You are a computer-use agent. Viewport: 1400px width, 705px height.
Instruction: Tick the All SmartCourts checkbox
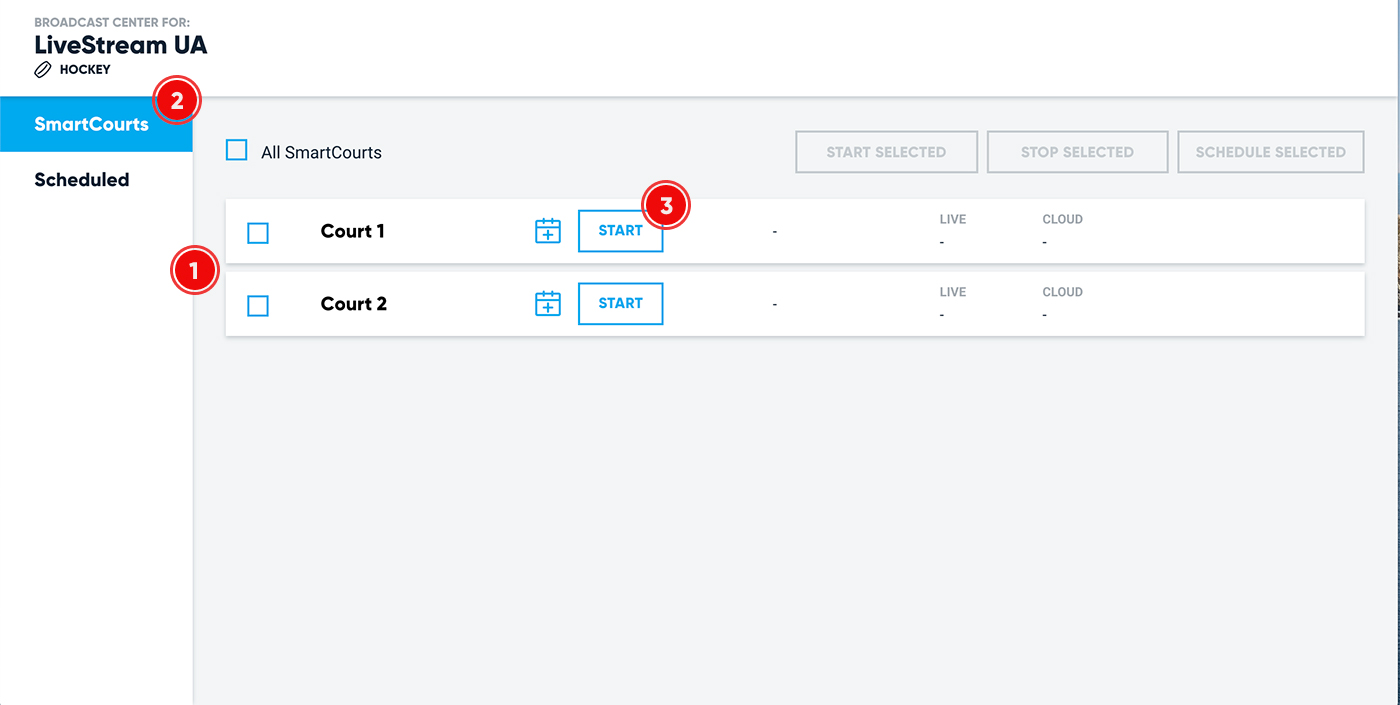point(237,151)
